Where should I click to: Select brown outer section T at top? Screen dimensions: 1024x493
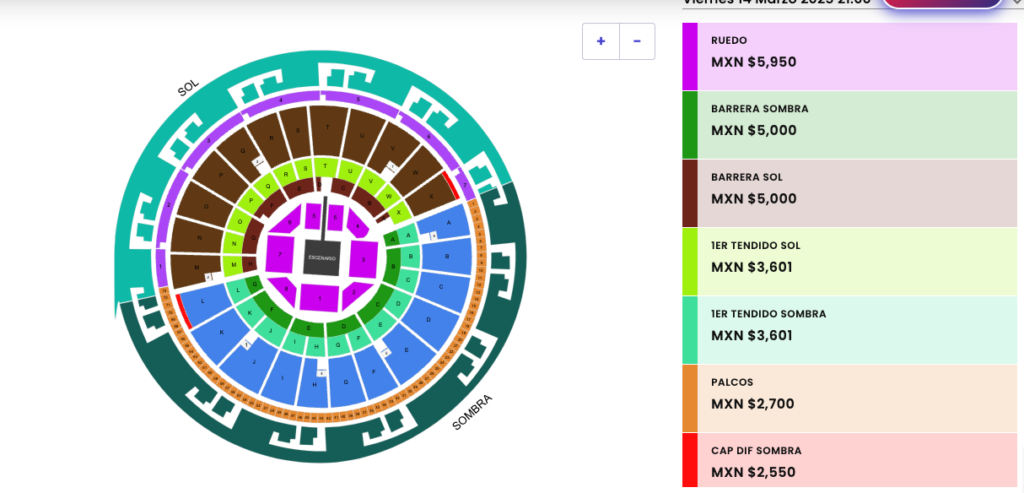[x=328, y=129]
